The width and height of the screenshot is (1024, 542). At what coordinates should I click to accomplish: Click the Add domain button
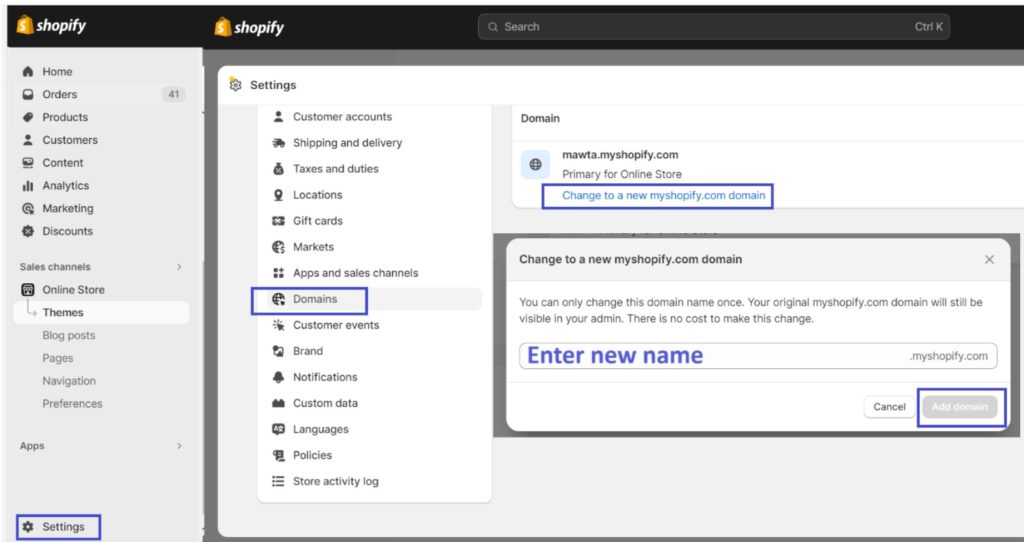959,407
